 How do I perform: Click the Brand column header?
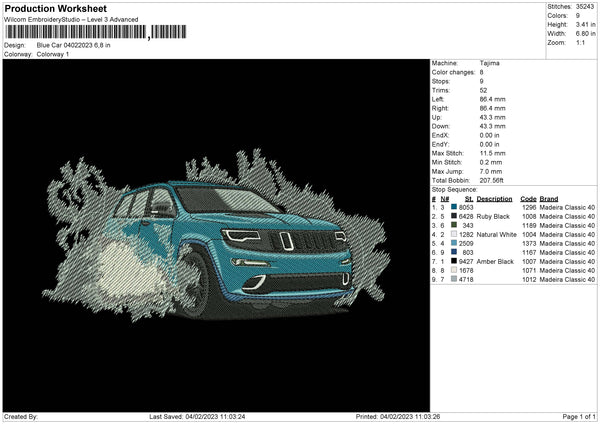coord(549,198)
